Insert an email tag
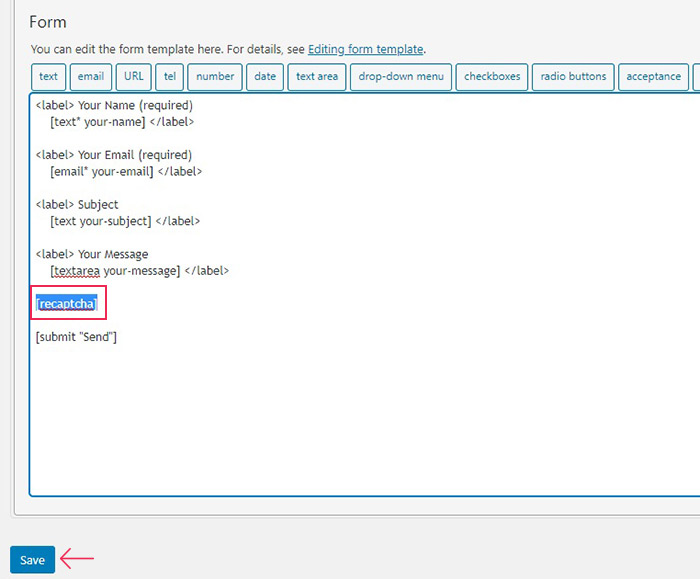 coord(91,77)
